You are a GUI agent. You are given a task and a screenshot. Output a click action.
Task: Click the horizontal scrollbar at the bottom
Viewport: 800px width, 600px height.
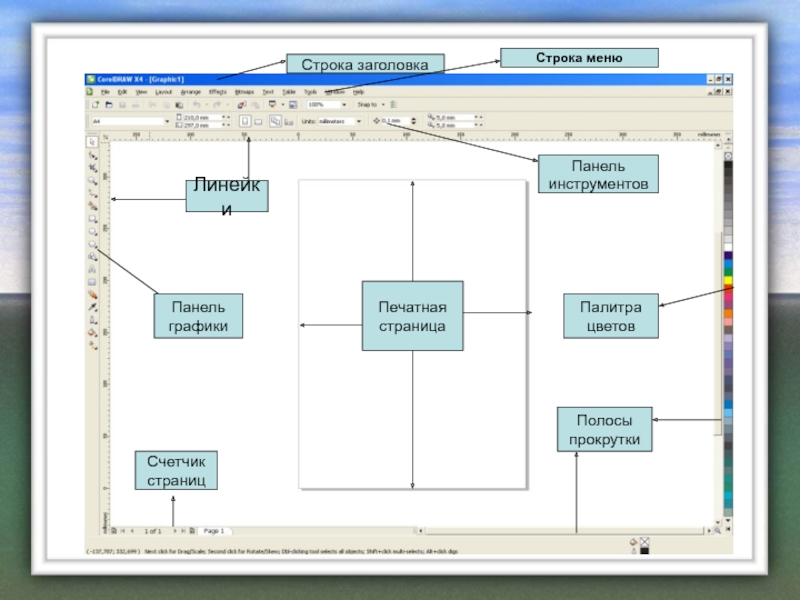450,531
